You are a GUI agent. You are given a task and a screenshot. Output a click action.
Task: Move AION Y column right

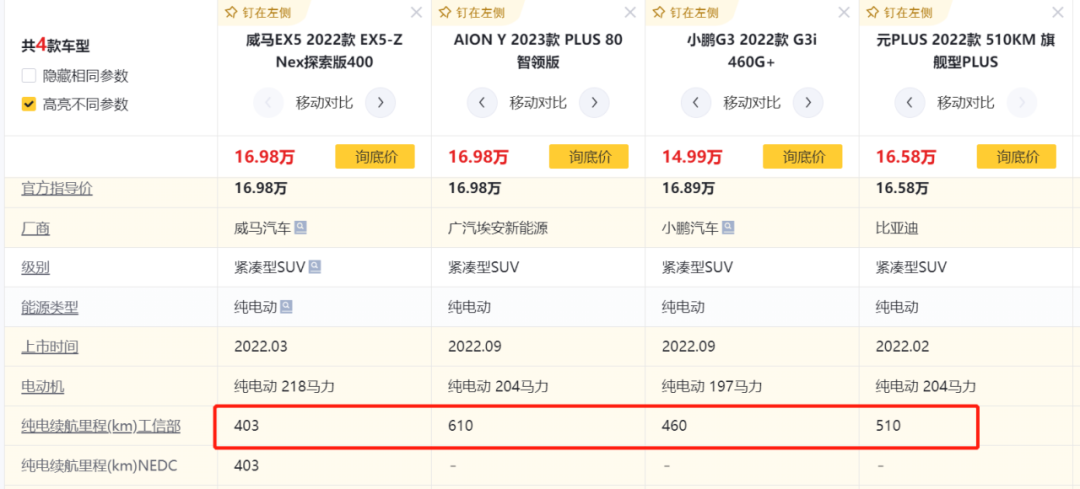click(x=594, y=103)
